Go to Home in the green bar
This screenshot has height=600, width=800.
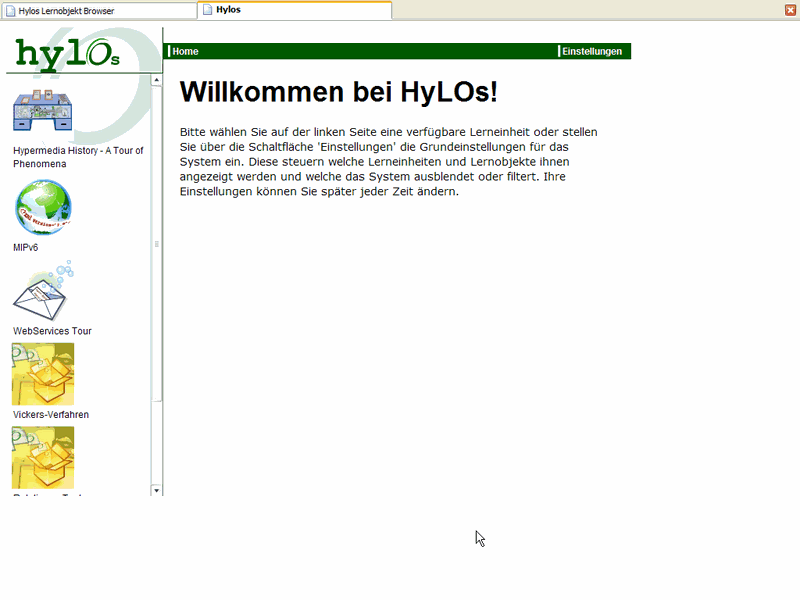185,52
